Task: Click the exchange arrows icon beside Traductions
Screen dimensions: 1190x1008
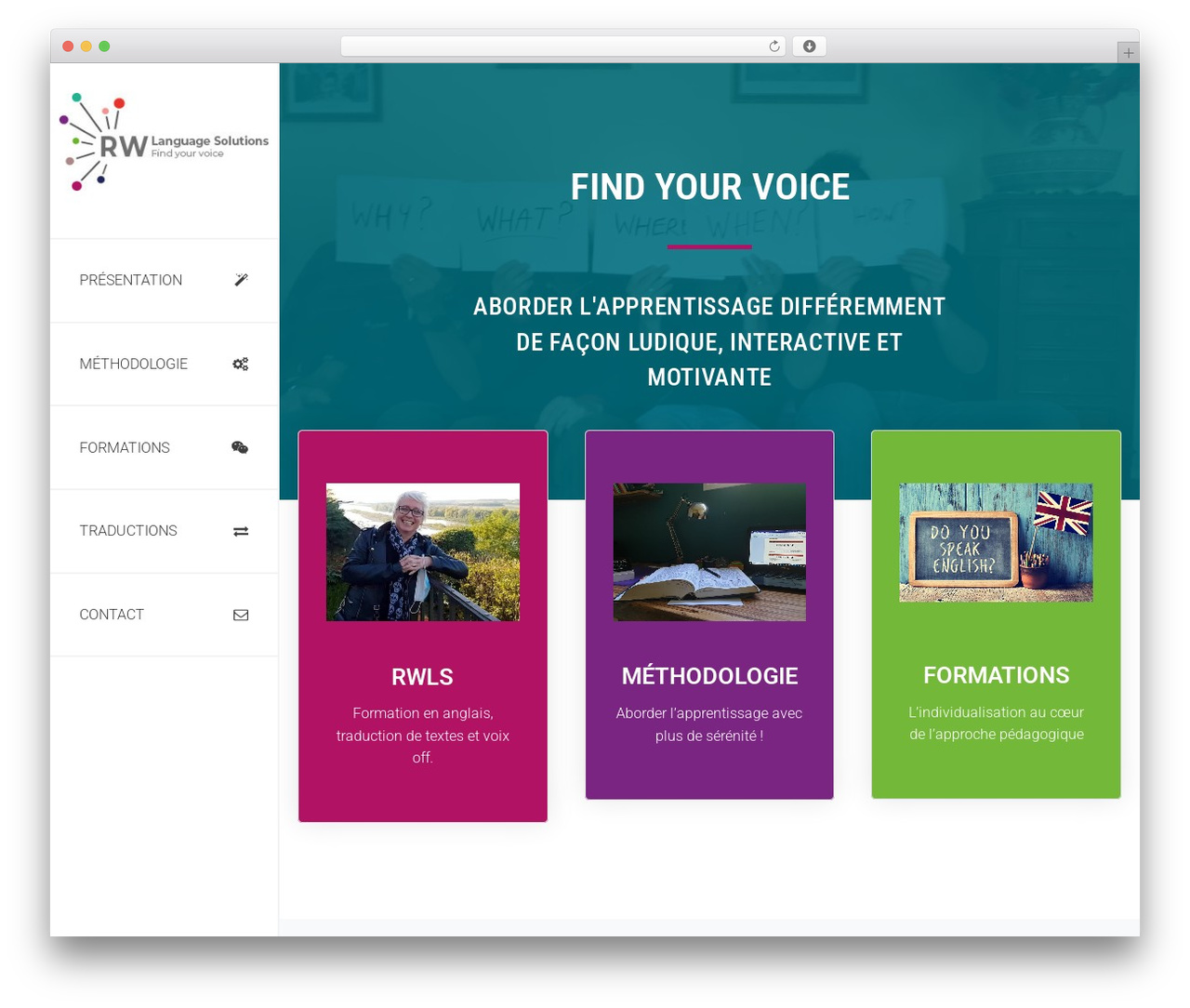Action: 241,531
